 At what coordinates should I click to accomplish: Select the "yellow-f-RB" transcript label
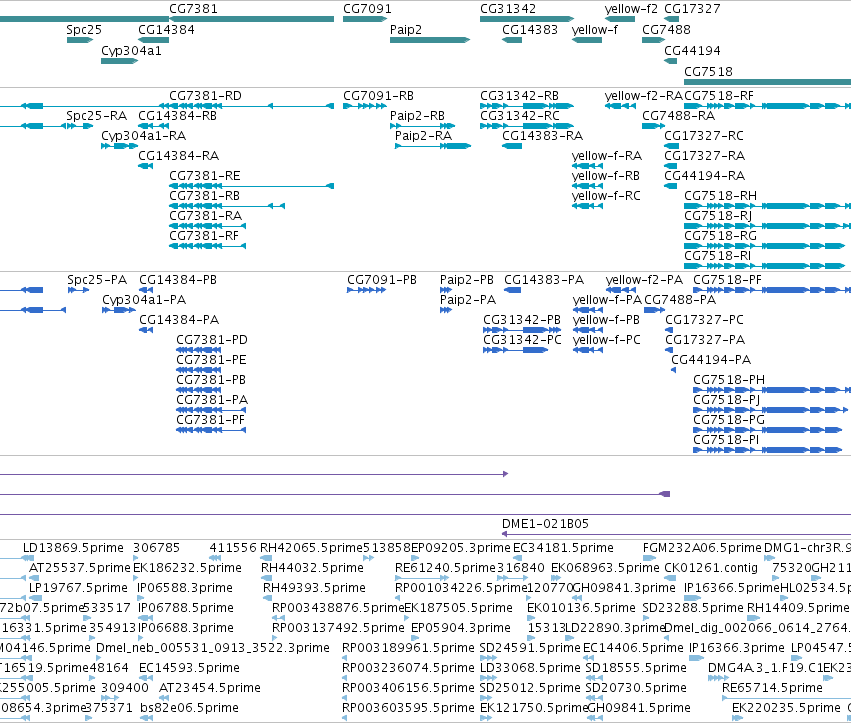(x=606, y=176)
